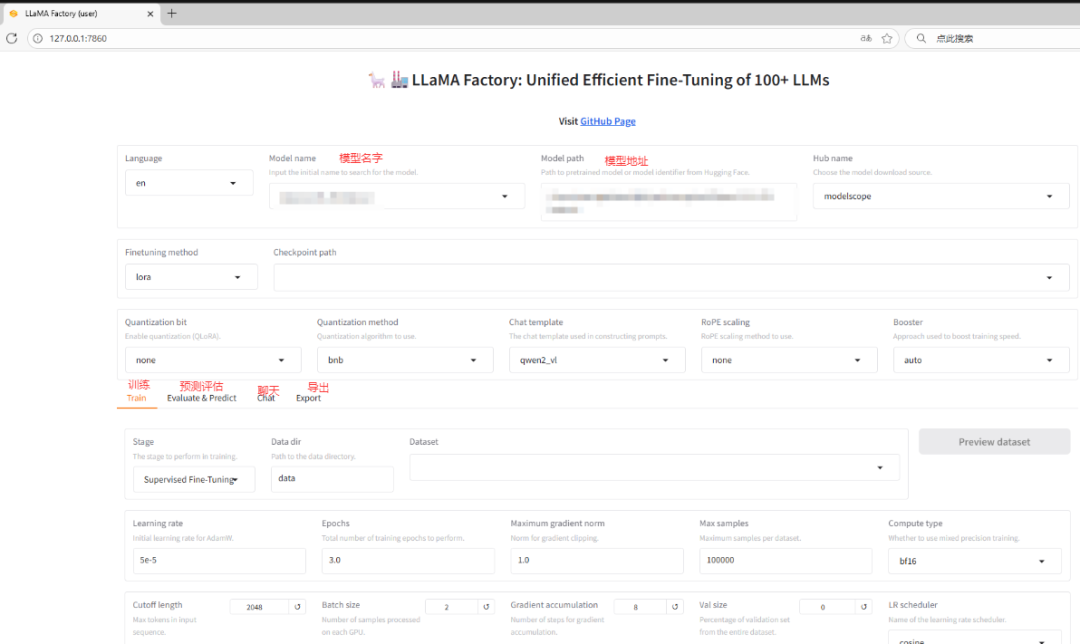The height and width of the screenshot is (644, 1080).
Task: Reset the Gradient accumulation value
Action: [675, 607]
